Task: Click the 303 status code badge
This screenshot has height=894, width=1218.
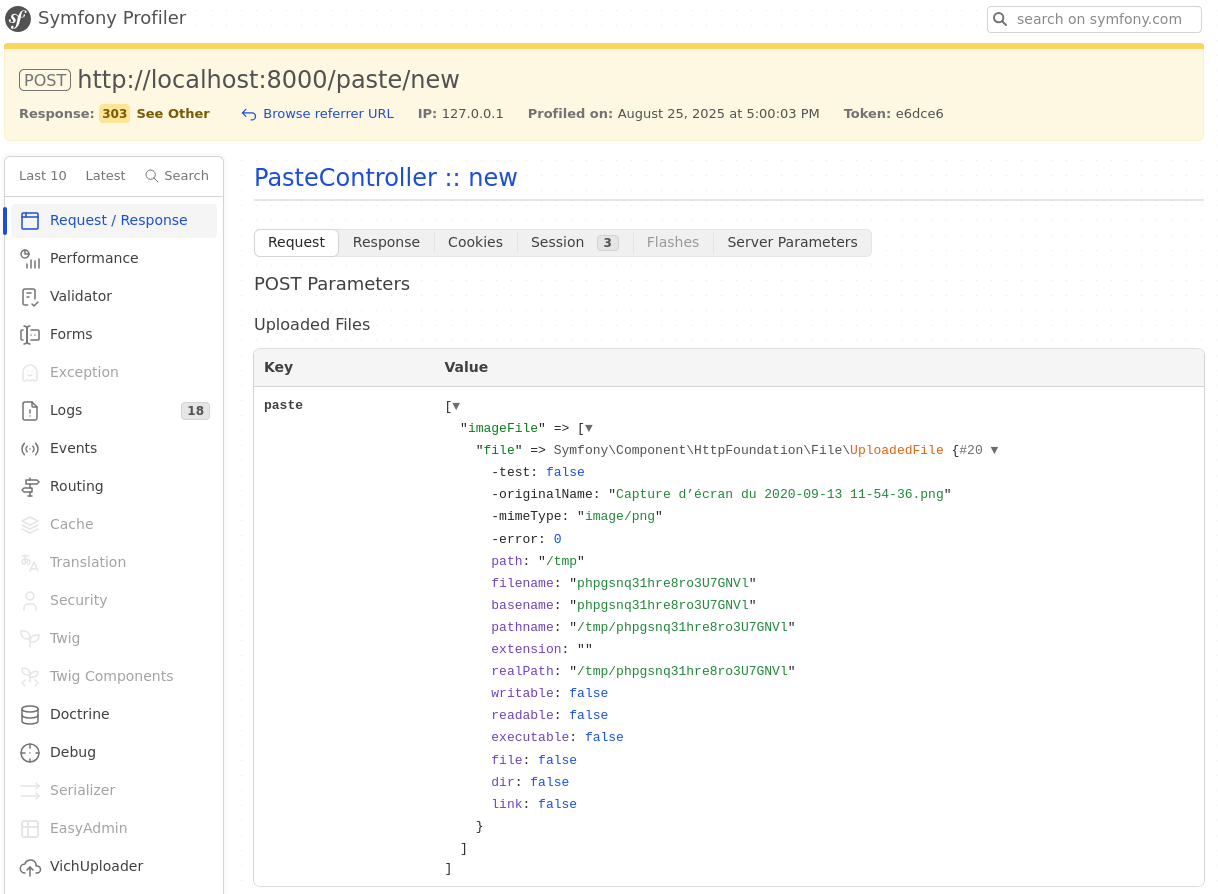Action: [x=115, y=114]
